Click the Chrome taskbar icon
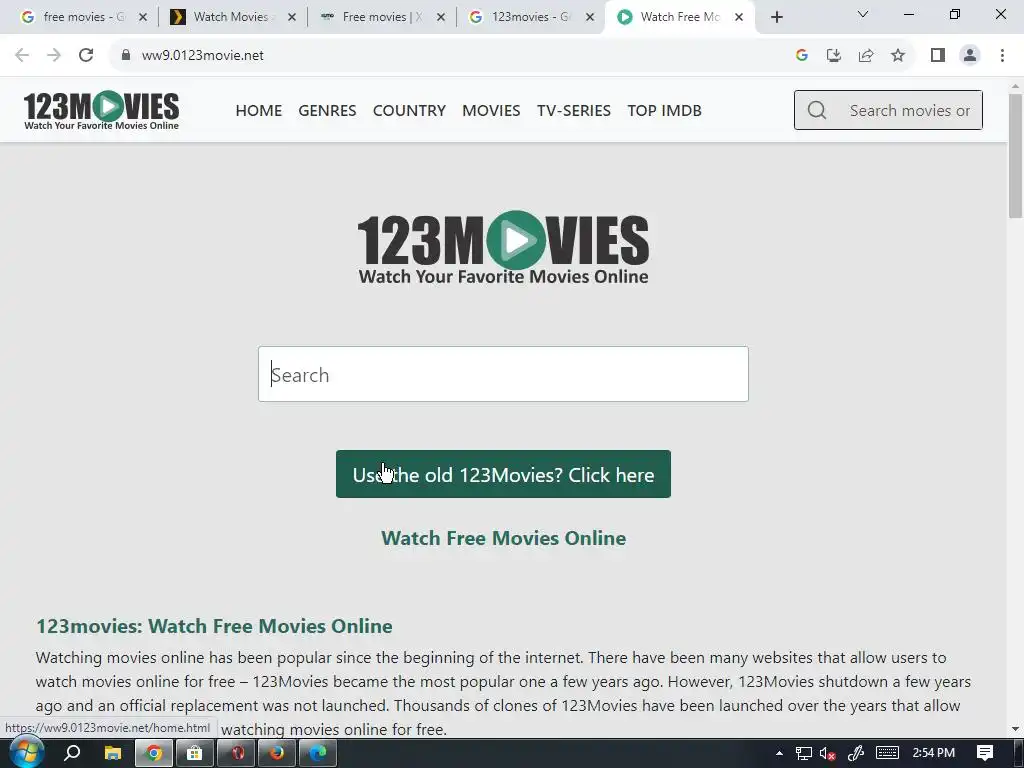Screen dimensions: 1024x768 point(154,753)
